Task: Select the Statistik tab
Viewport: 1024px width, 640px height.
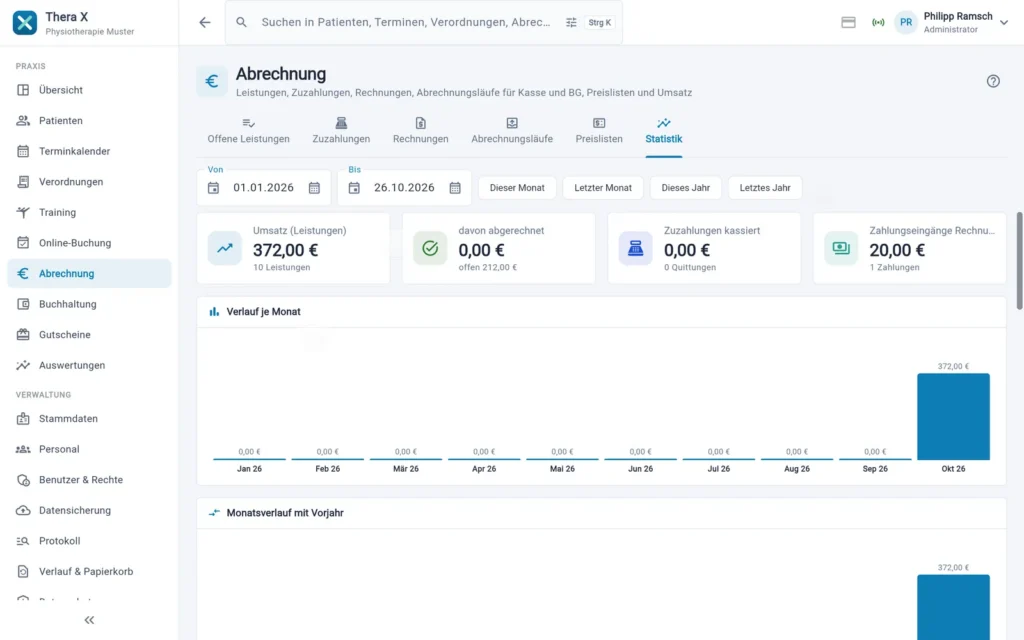Action: click(664, 131)
